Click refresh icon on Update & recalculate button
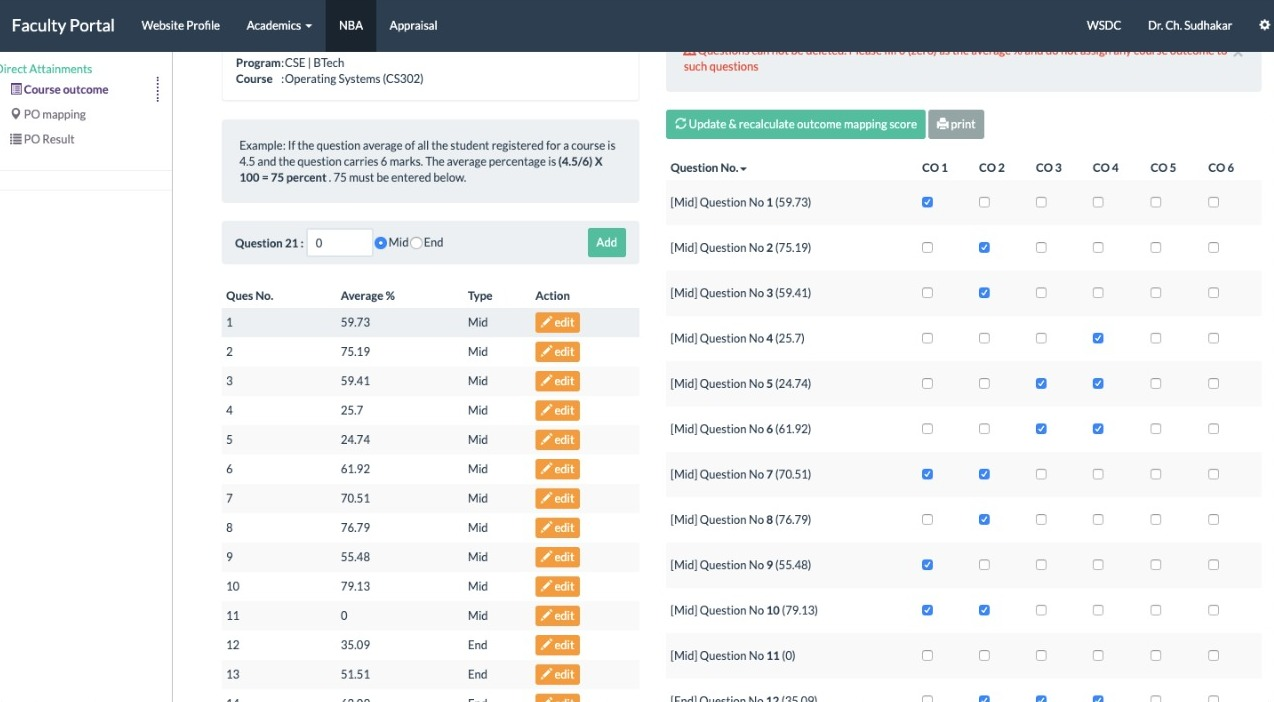Screen dimensions: 1274x702 680,124
